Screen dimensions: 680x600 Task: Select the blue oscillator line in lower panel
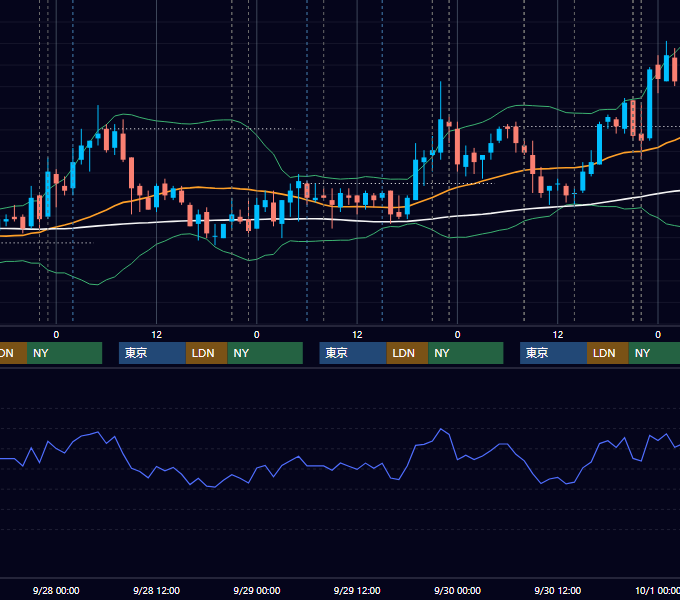click(340, 464)
